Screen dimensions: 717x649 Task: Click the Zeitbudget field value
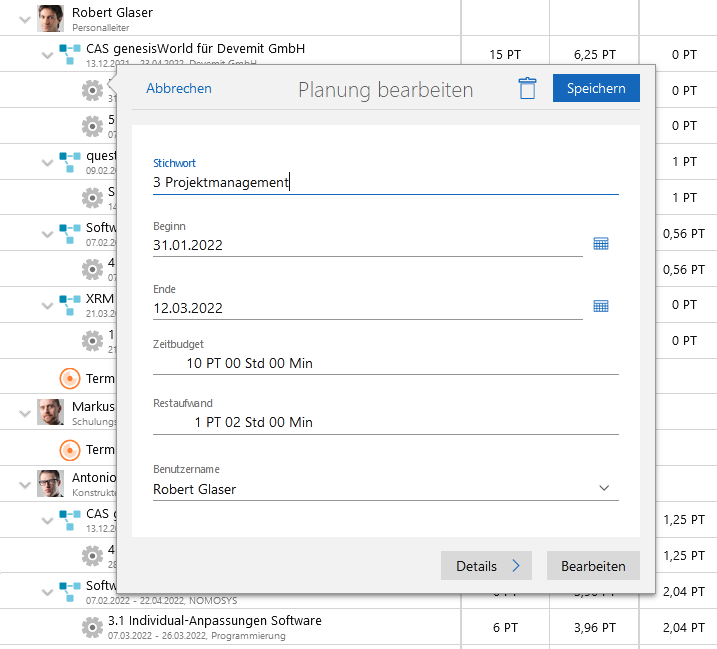[x=250, y=363]
